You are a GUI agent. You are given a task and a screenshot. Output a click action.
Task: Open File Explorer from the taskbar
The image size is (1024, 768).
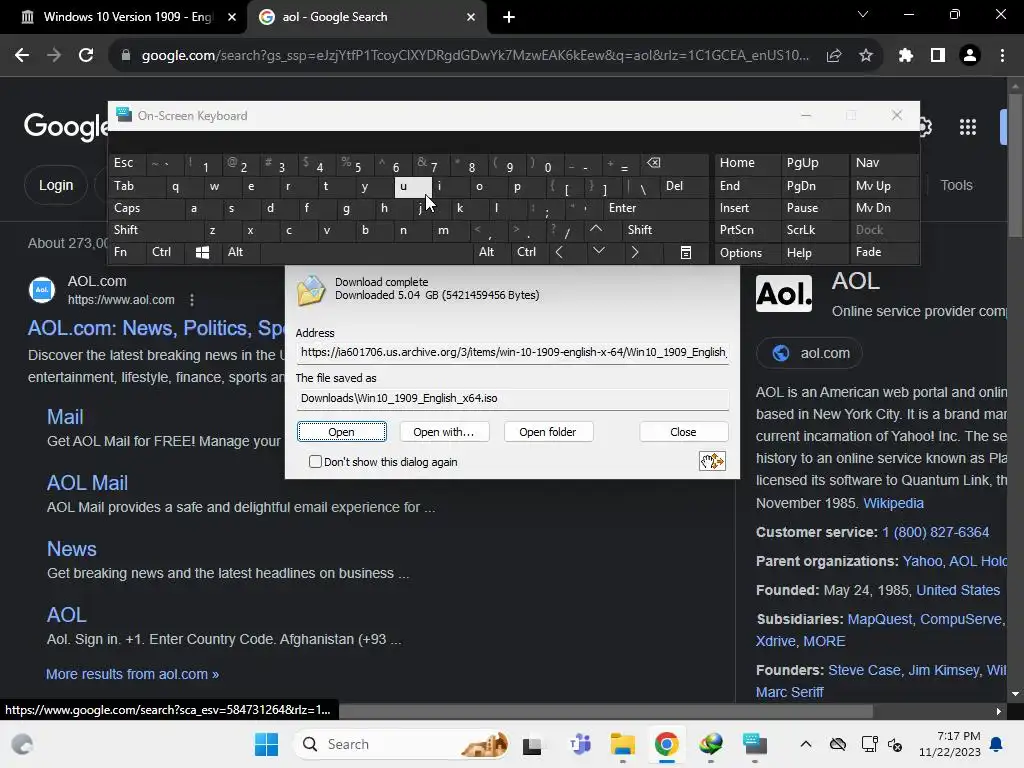622,744
